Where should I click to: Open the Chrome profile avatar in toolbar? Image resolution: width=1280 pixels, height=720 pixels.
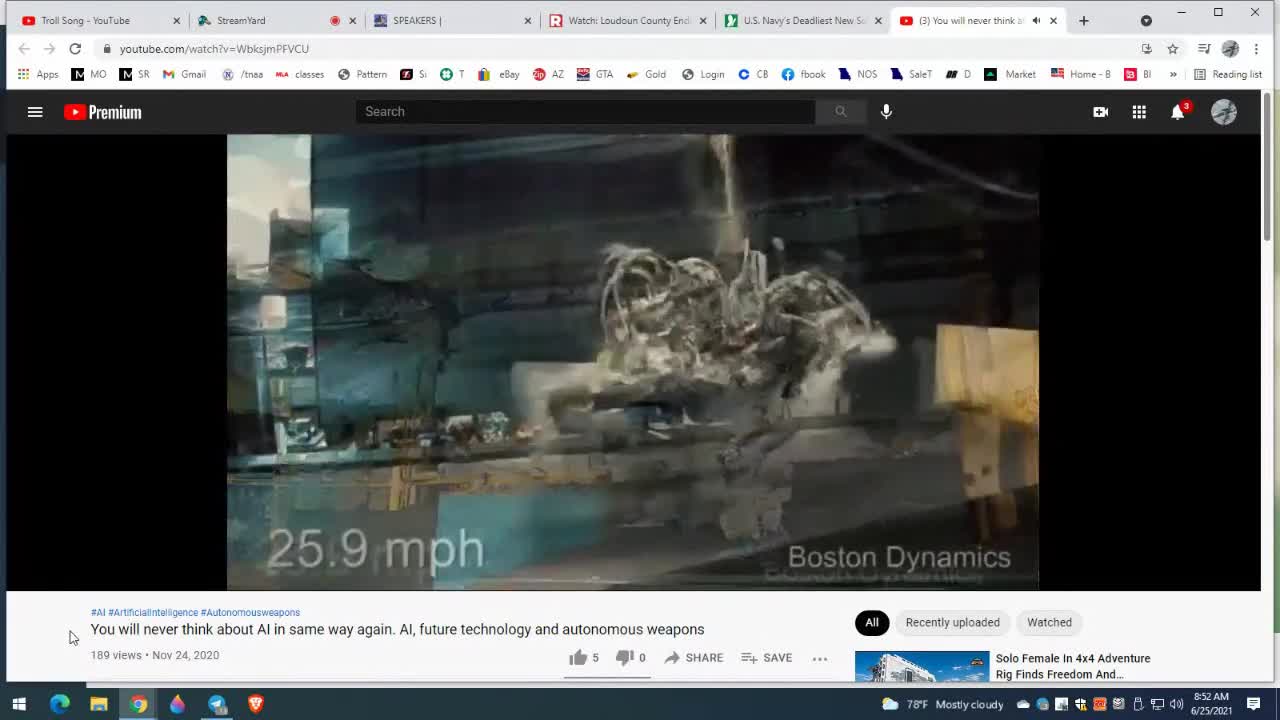(x=1230, y=48)
